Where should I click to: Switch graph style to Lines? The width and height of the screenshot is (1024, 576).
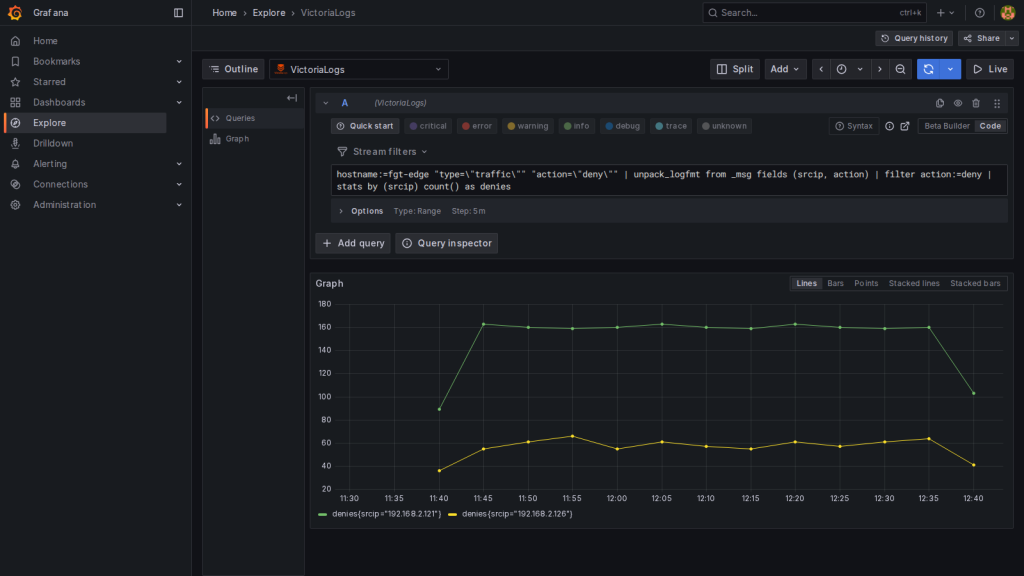coord(806,283)
